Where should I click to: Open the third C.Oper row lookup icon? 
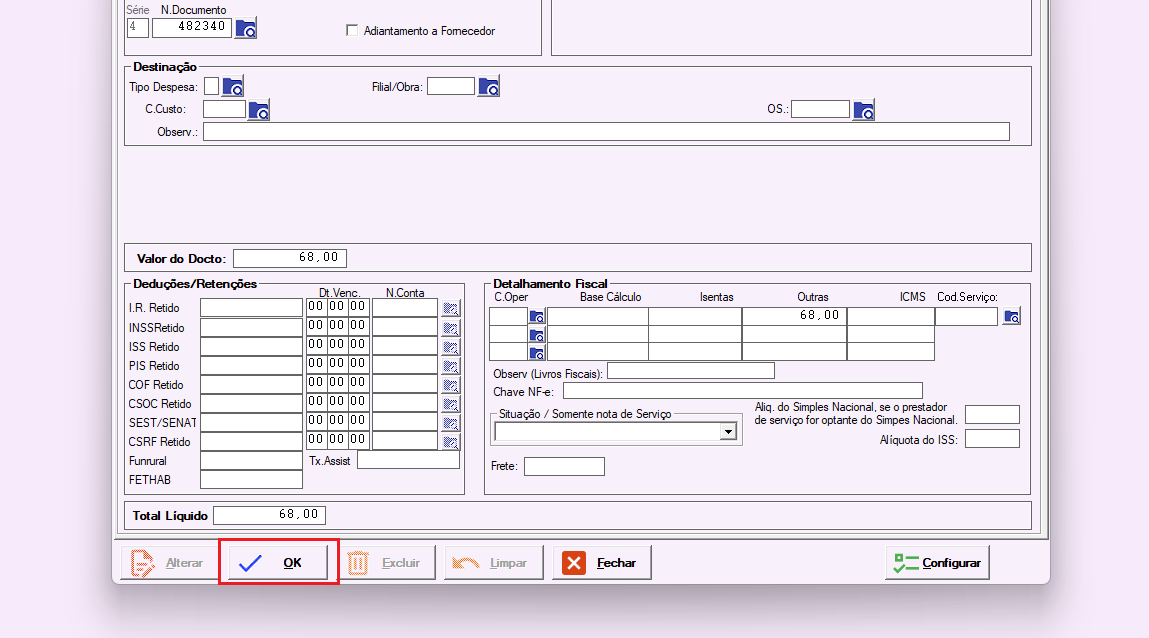537,353
